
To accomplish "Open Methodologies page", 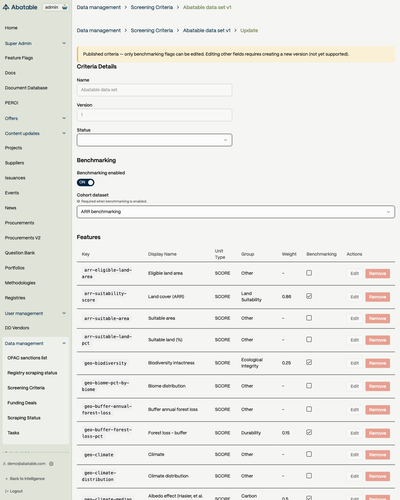I will pos(20,283).
